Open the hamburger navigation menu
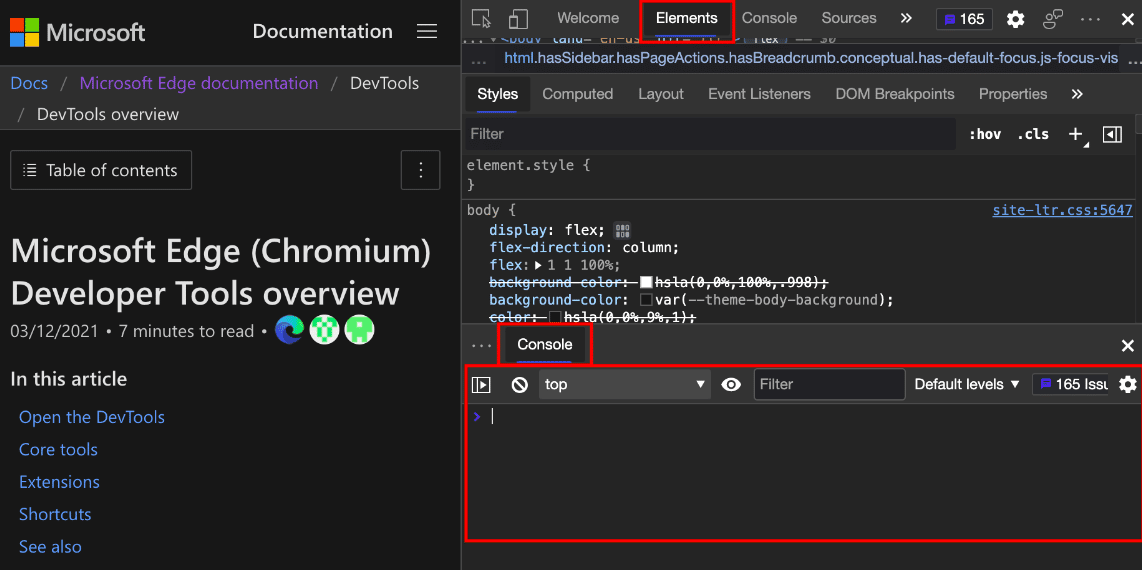This screenshot has height=570, width=1142. 427,31
